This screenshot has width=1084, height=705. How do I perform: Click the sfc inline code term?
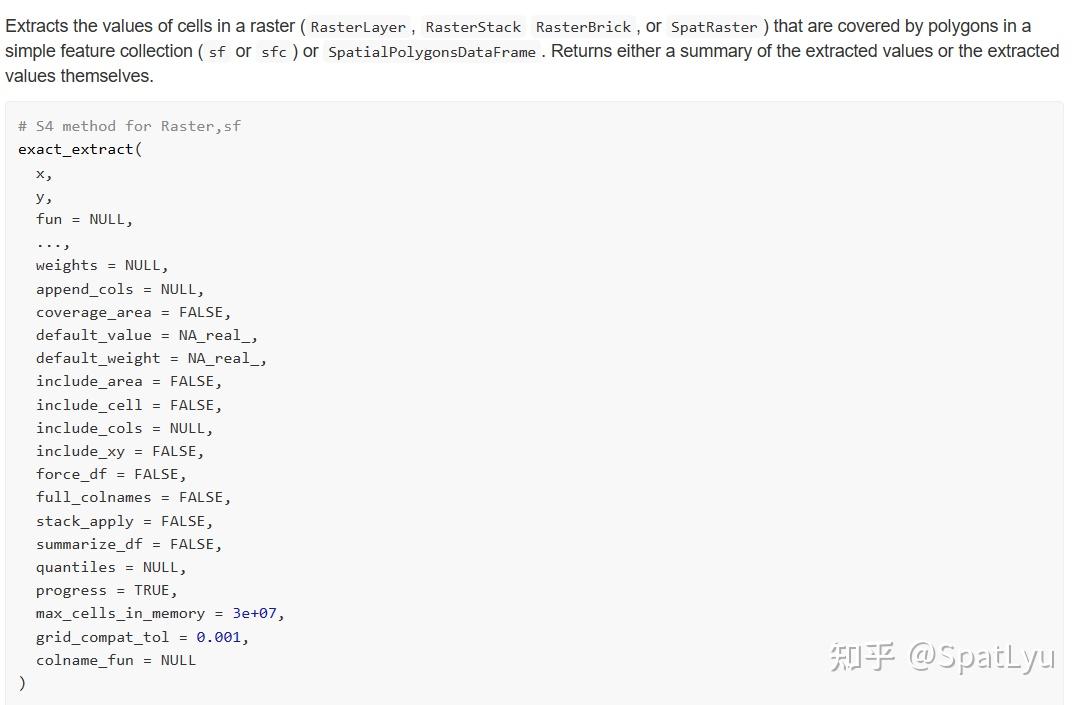click(274, 52)
